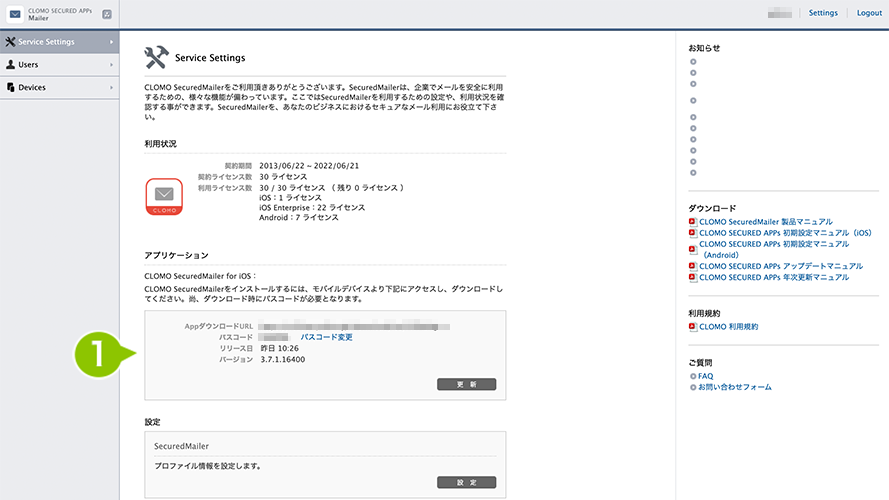The image size is (889, 500).
Task: Click the large tools icon beside Service Settings heading
Action: pos(156,57)
